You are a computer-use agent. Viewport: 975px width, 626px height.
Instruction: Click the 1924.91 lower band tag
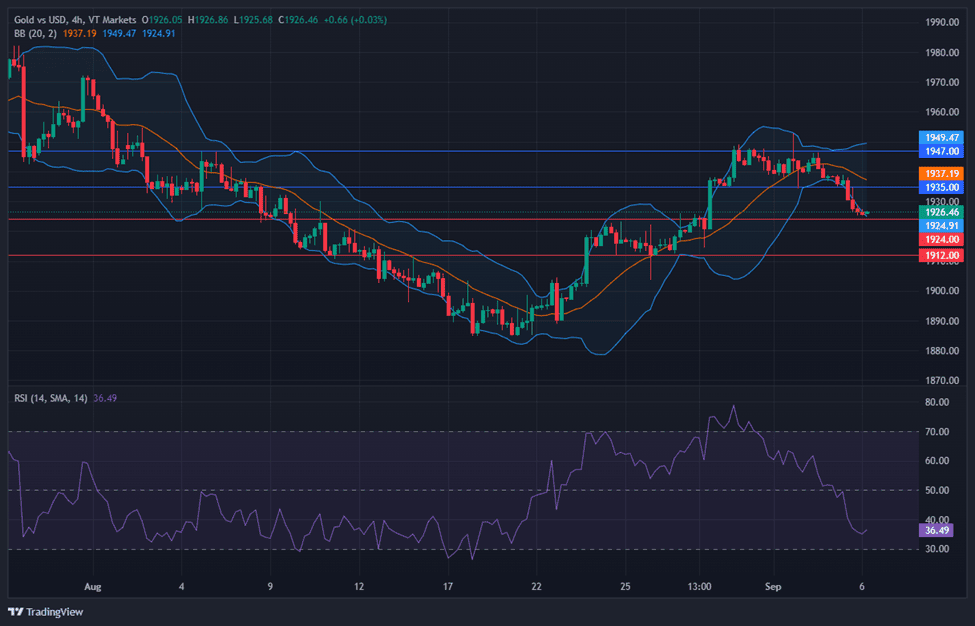(941, 226)
